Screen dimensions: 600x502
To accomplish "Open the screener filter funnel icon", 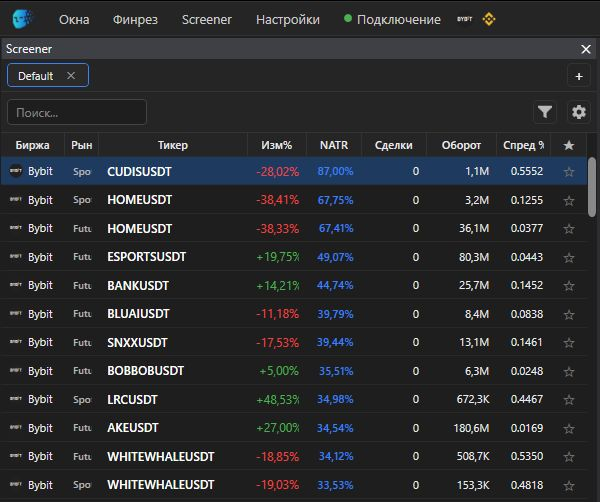I will (x=545, y=112).
